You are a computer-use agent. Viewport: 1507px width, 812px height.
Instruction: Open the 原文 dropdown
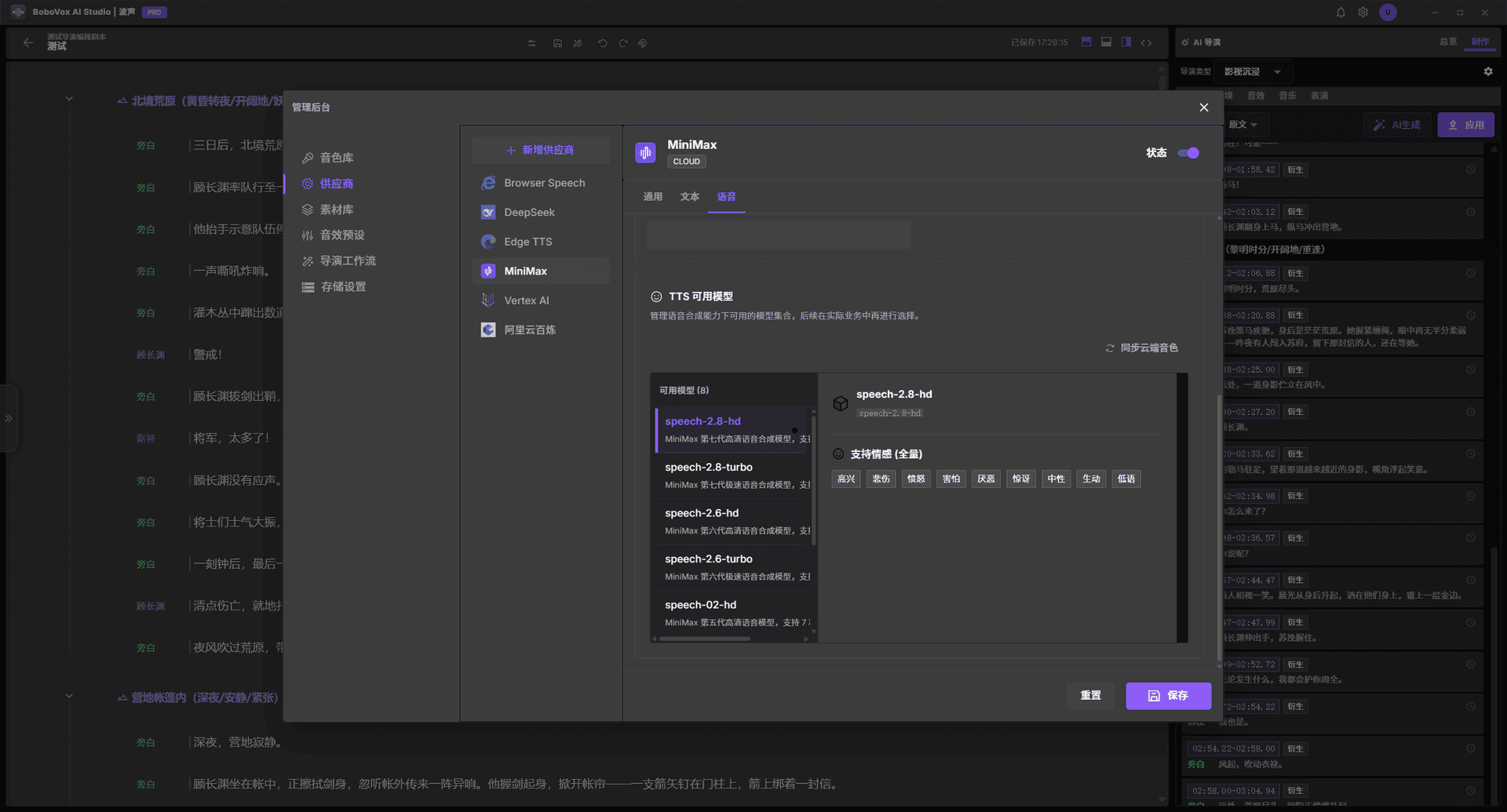(x=1243, y=124)
